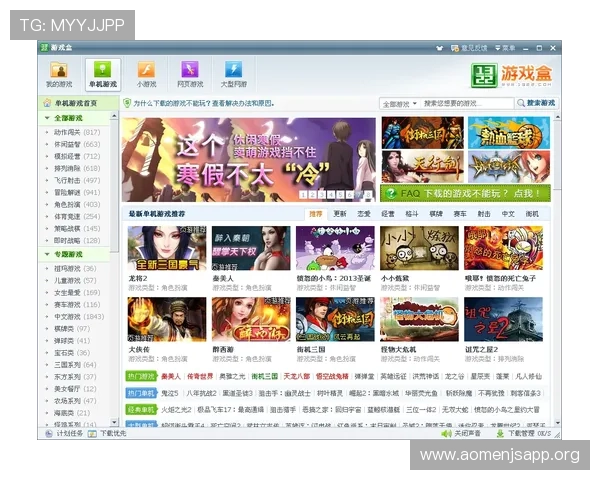Jump to banner slide 4
600x480 pixels.
pyautogui.click(x=331, y=195)
